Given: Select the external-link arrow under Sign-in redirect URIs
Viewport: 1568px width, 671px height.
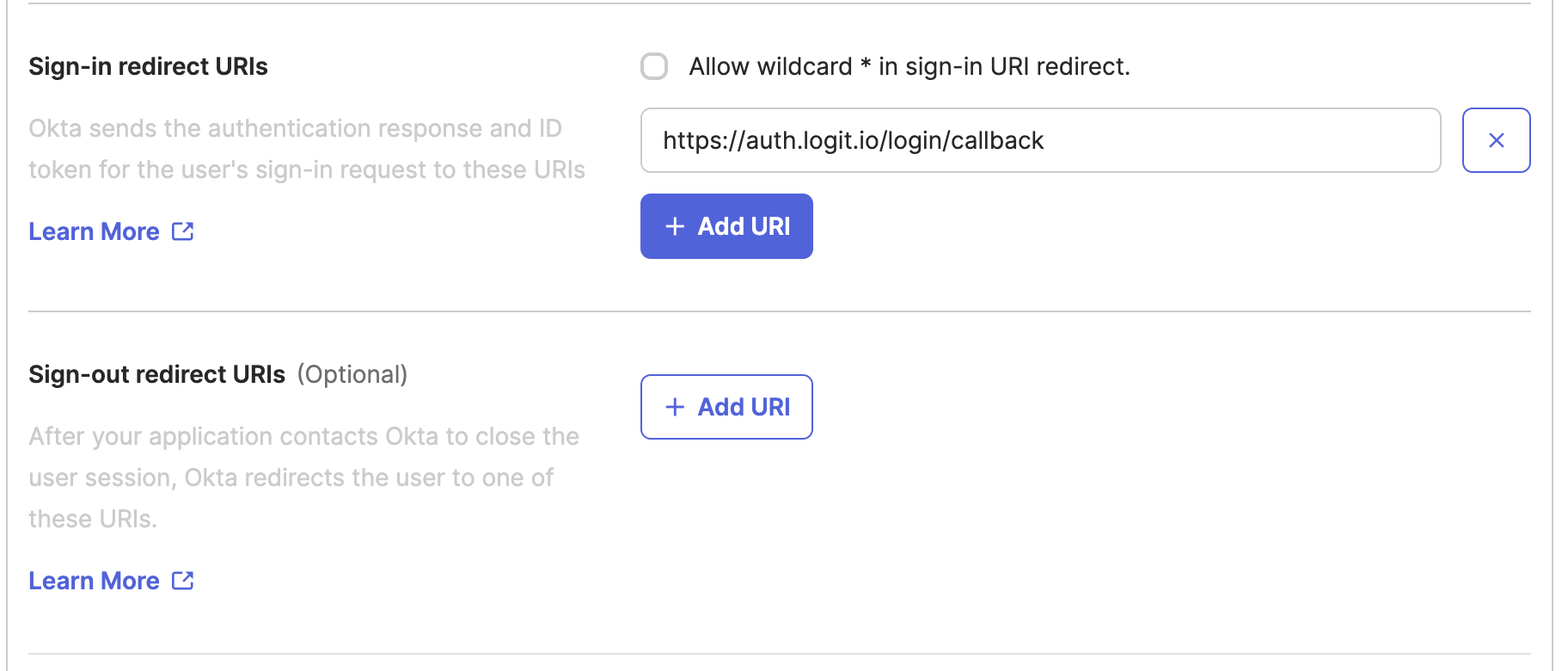Looking at the screenshot, I should (182, 231).
